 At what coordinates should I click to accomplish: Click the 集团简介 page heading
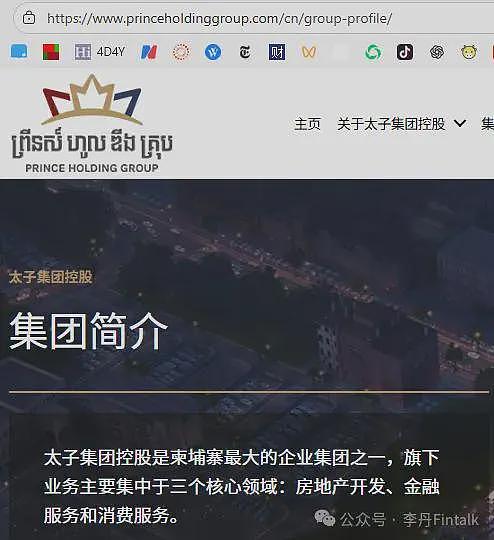coord(89,332)
